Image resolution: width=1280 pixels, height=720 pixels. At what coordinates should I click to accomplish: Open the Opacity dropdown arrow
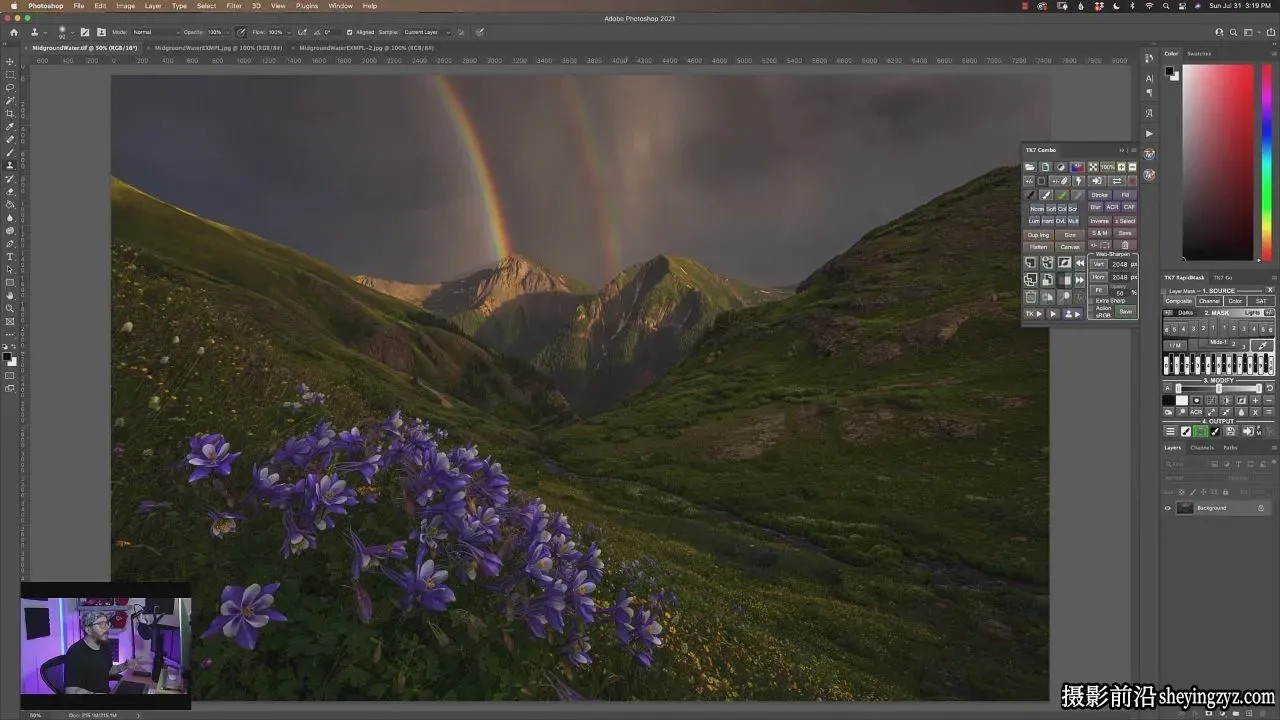(228, 32)
